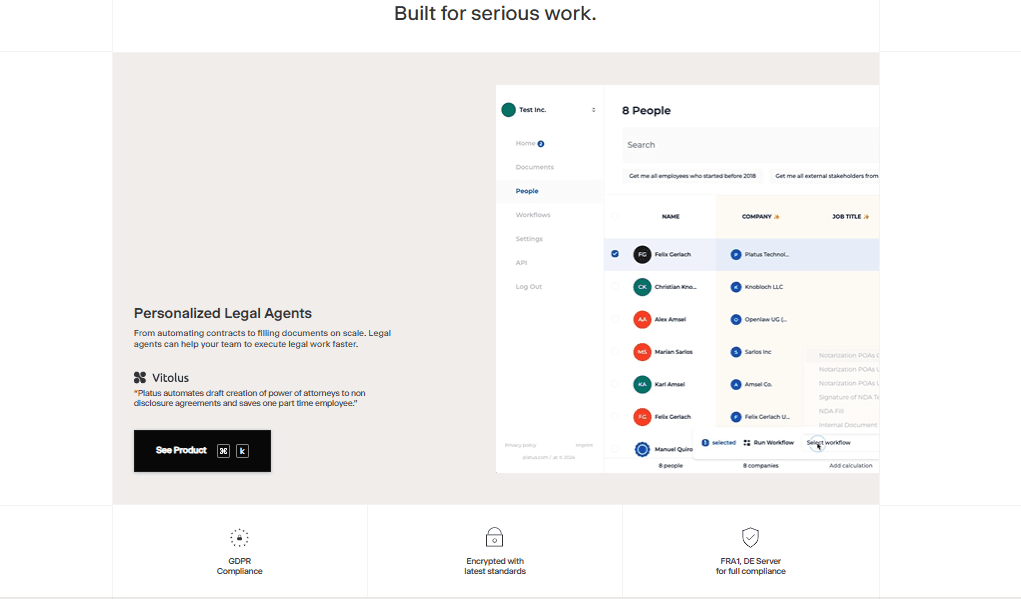Open the Select workflow dropdown
The width and height of the screenshot is (1021, 599).
click(840, 443)
